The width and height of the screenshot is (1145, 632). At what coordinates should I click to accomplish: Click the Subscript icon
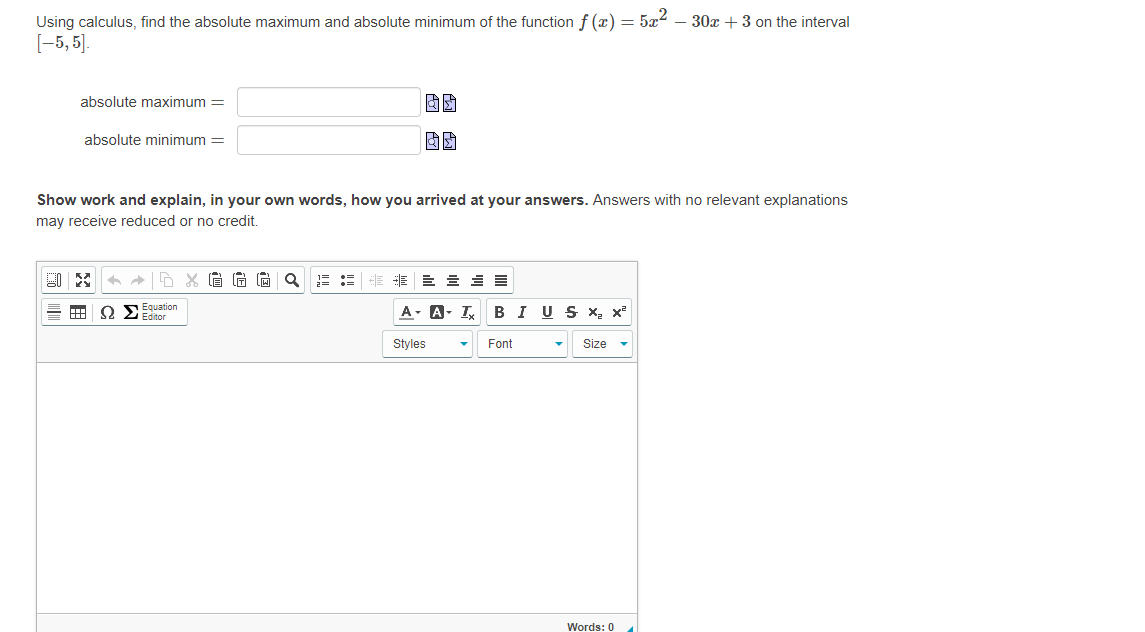click(594, 312)
